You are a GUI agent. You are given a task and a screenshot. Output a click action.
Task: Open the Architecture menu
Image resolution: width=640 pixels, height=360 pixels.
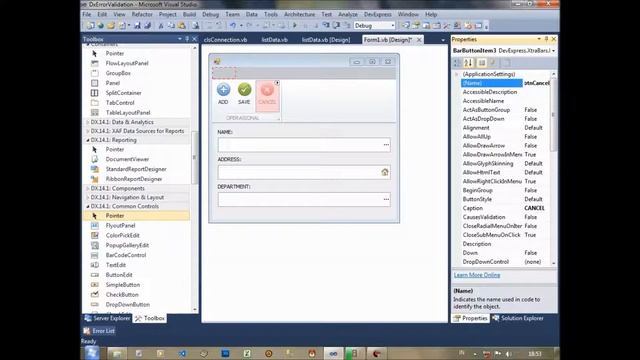[300, 14]
